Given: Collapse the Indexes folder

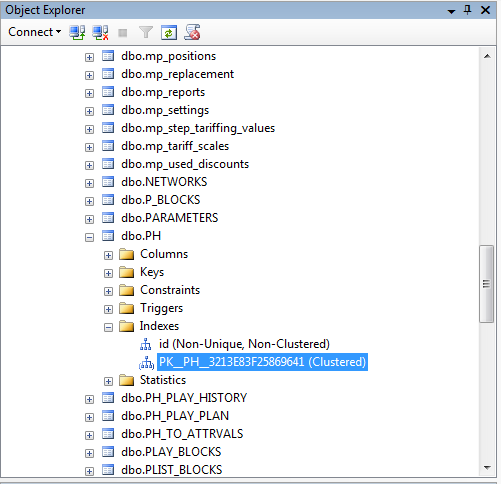Looking at the screenshot, I should 108,327.
